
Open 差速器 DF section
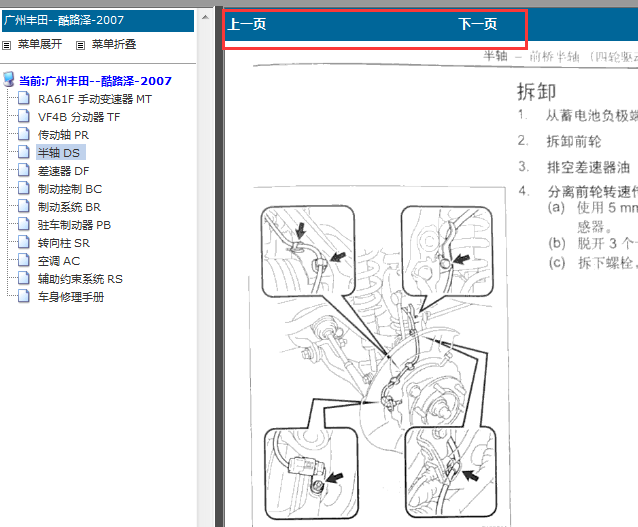[x=63, y=171]
